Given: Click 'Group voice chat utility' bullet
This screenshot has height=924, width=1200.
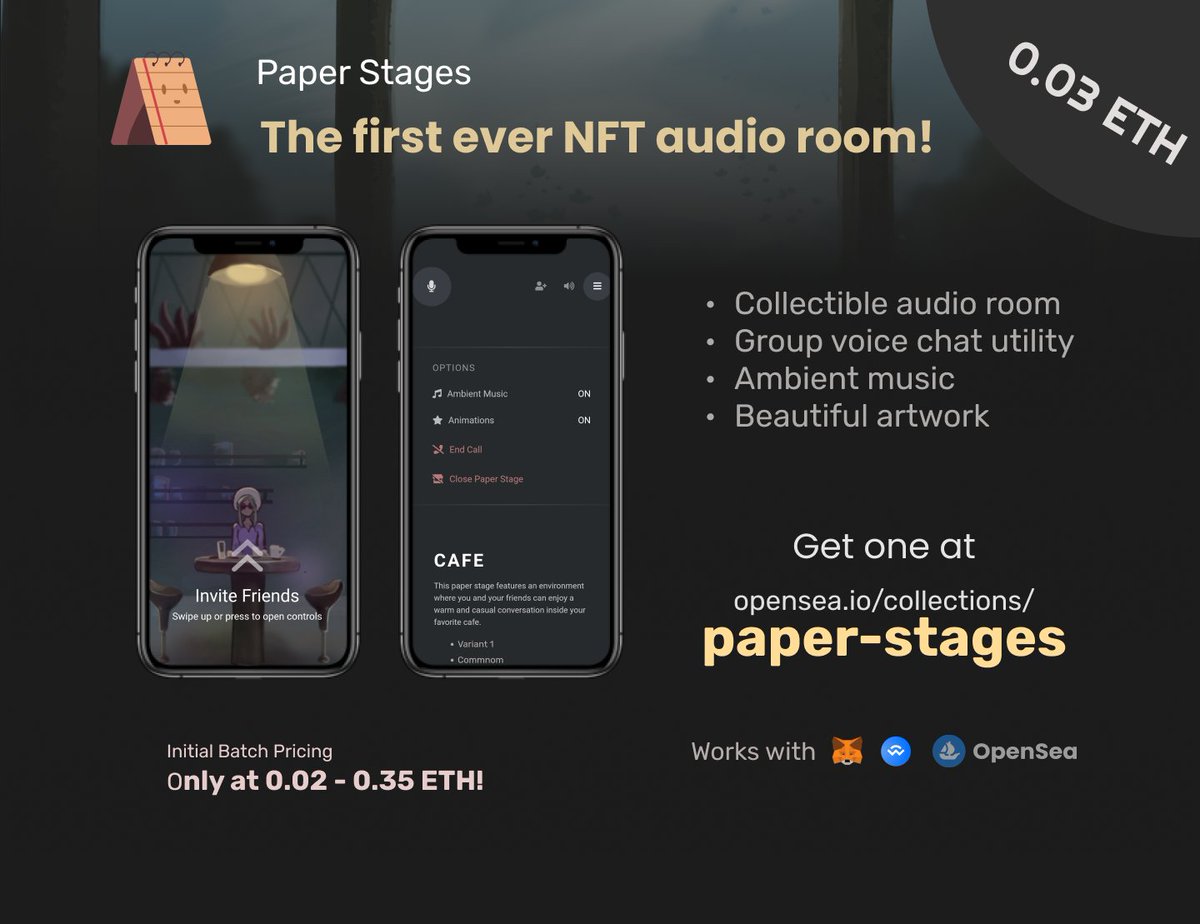Looking at the screenshot, I should [904, 341].
